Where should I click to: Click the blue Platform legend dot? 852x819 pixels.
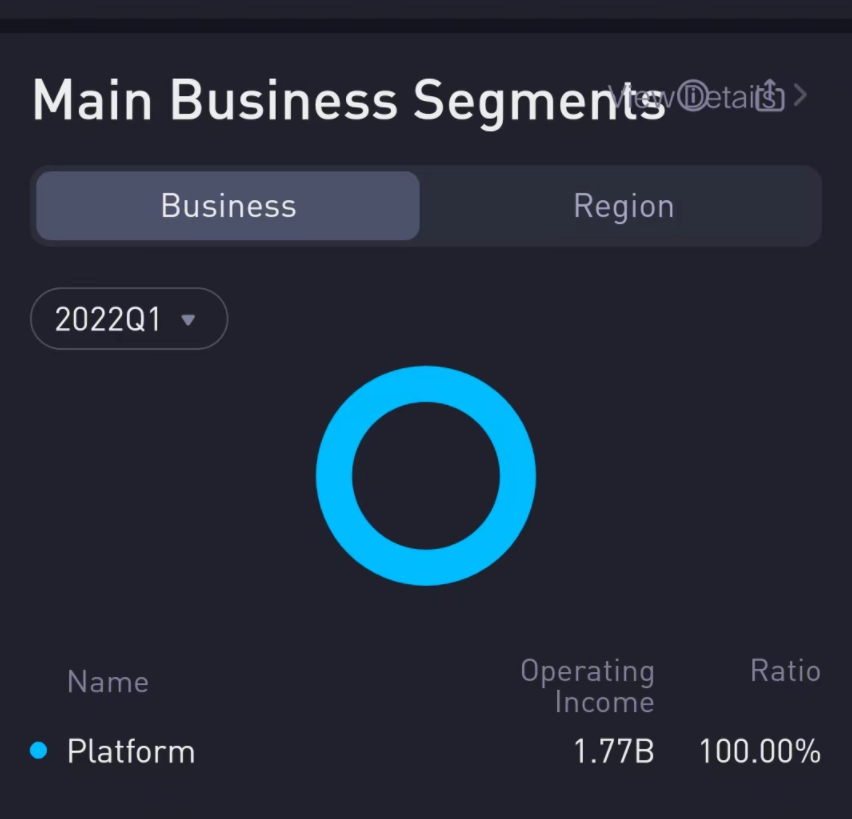pyautogui.click(x=39, y=750)
